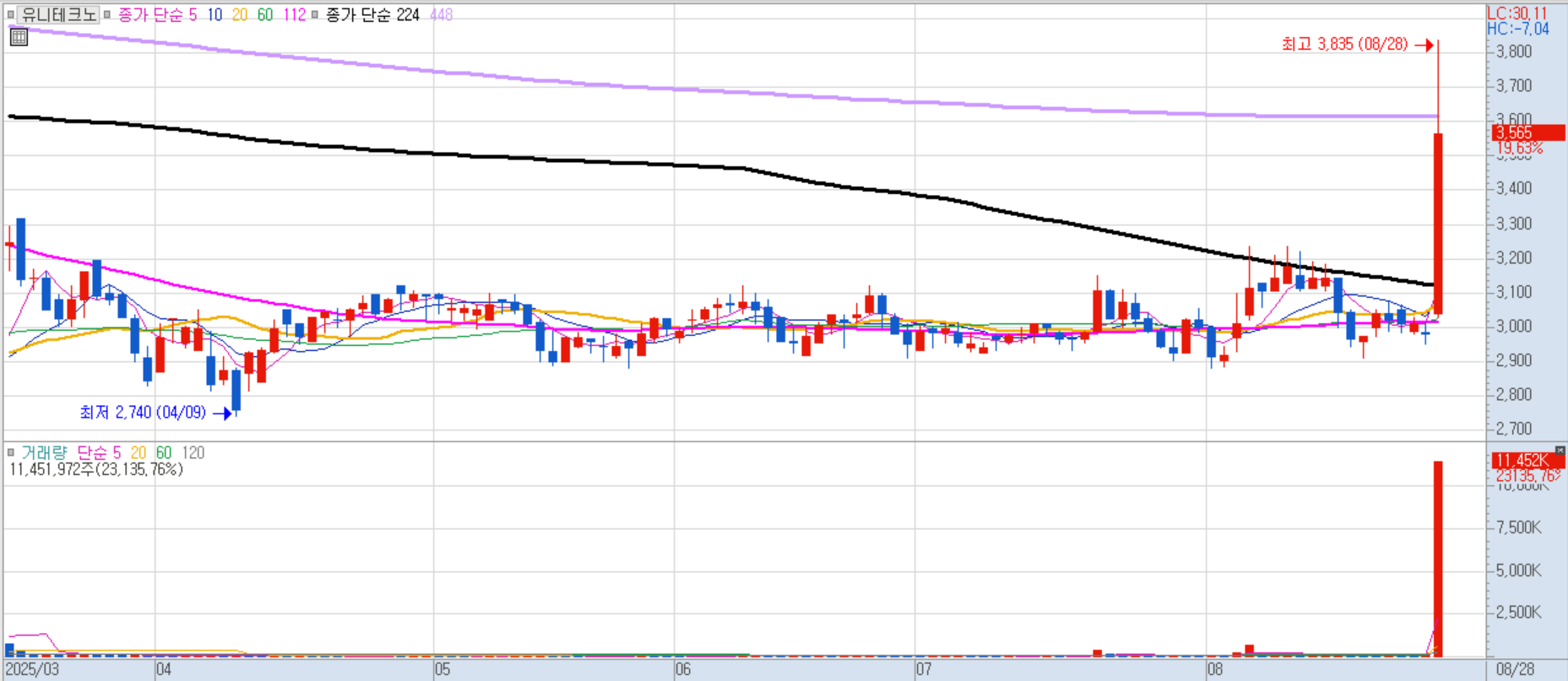Click the 최저 2,740 (04/09) low annotation
This screenshot has height=681, width=1568.
coord(143,412)
